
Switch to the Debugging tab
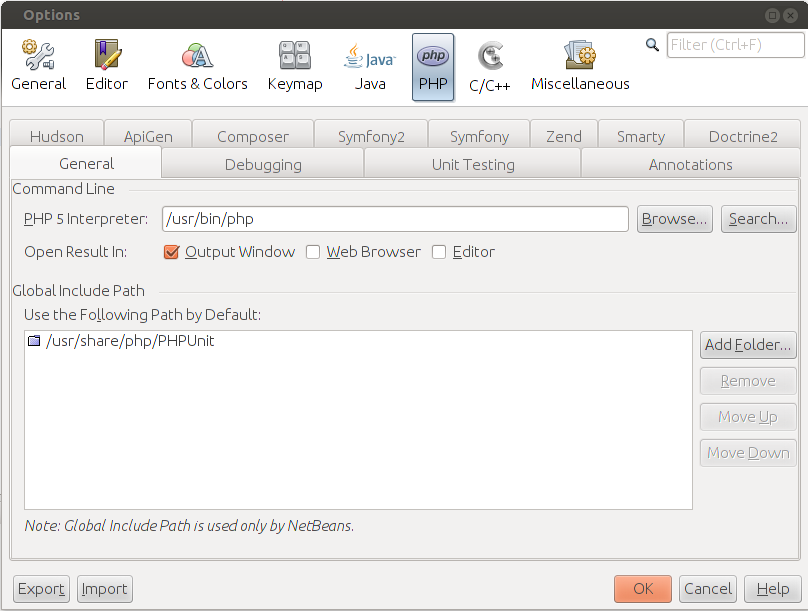263,164
